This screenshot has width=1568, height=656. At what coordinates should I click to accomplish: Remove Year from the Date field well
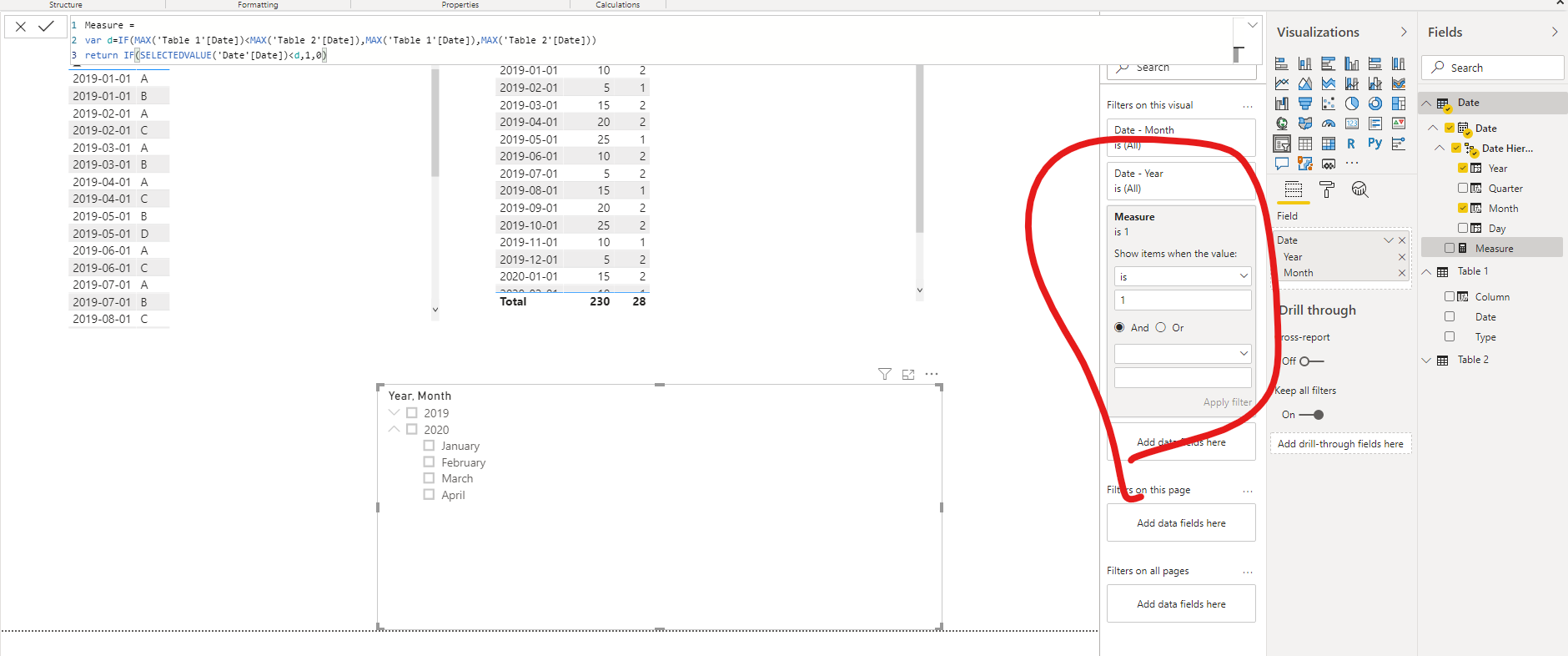coord(1402,257)
